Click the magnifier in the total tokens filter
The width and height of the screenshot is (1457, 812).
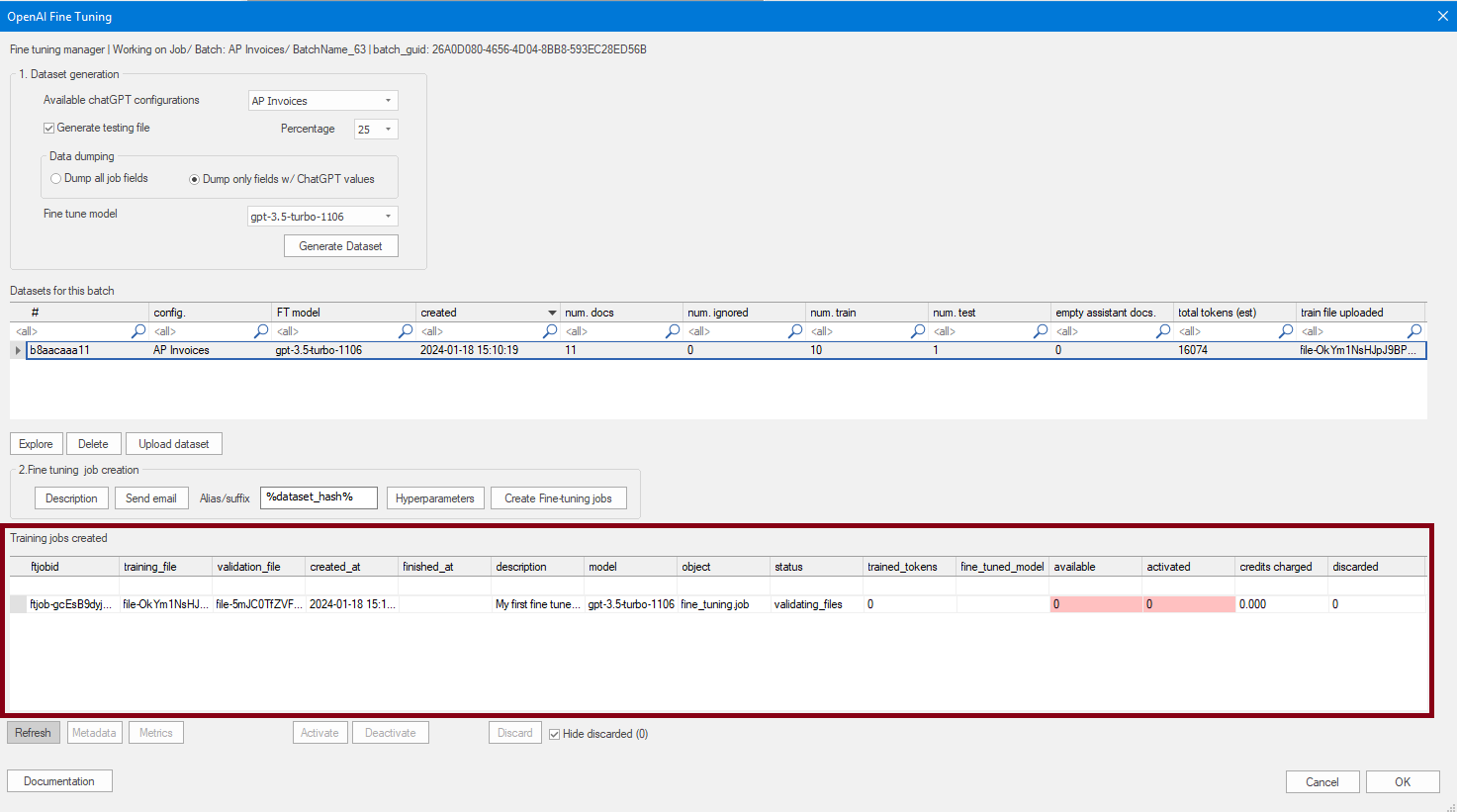pyautogui.click(x=1286, y=331)
